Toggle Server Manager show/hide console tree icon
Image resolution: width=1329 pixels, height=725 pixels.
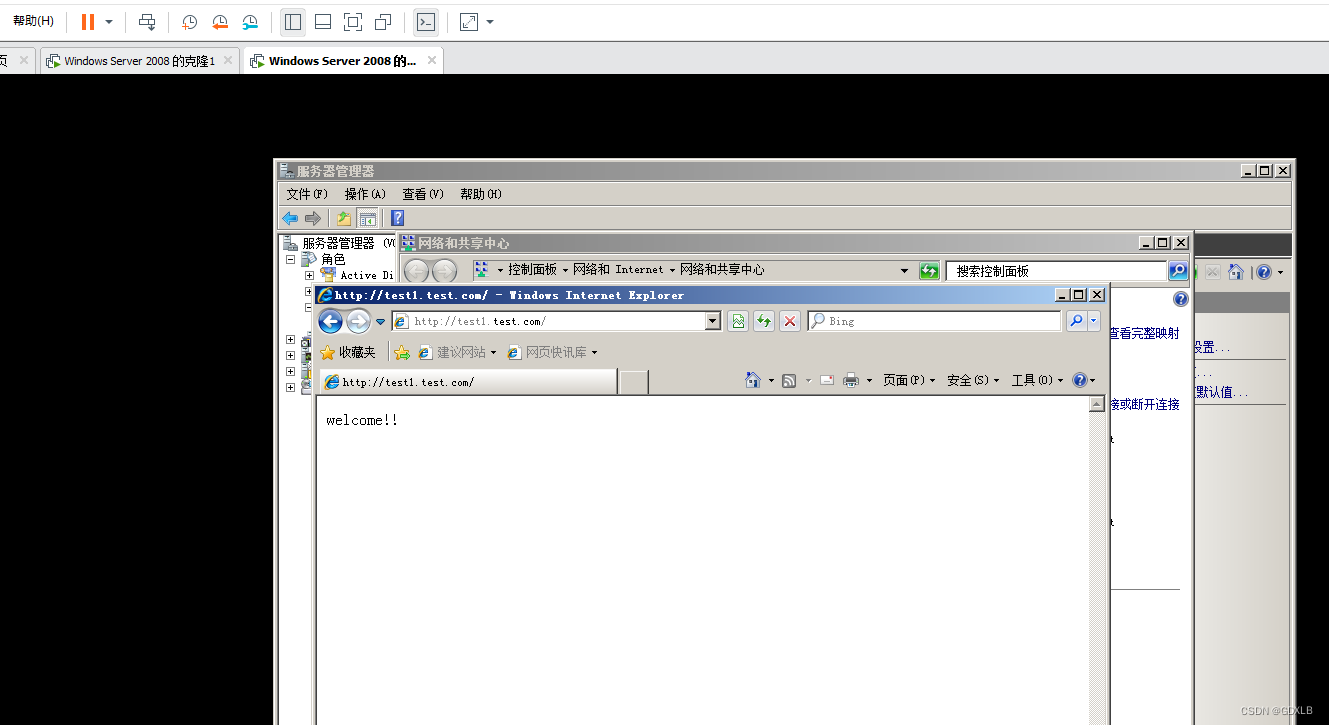(x=367, y=218)
